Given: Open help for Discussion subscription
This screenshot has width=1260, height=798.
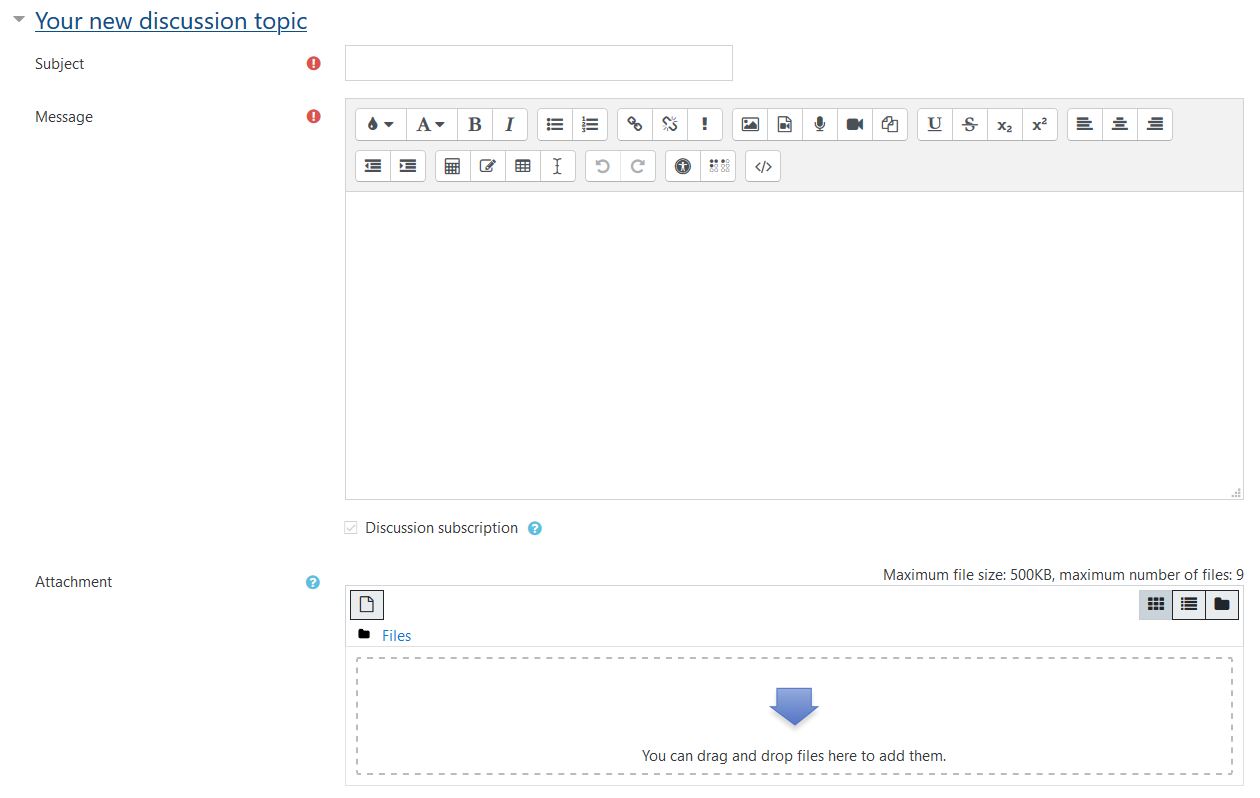Looking at the screenshot, I should click(535, 528).
